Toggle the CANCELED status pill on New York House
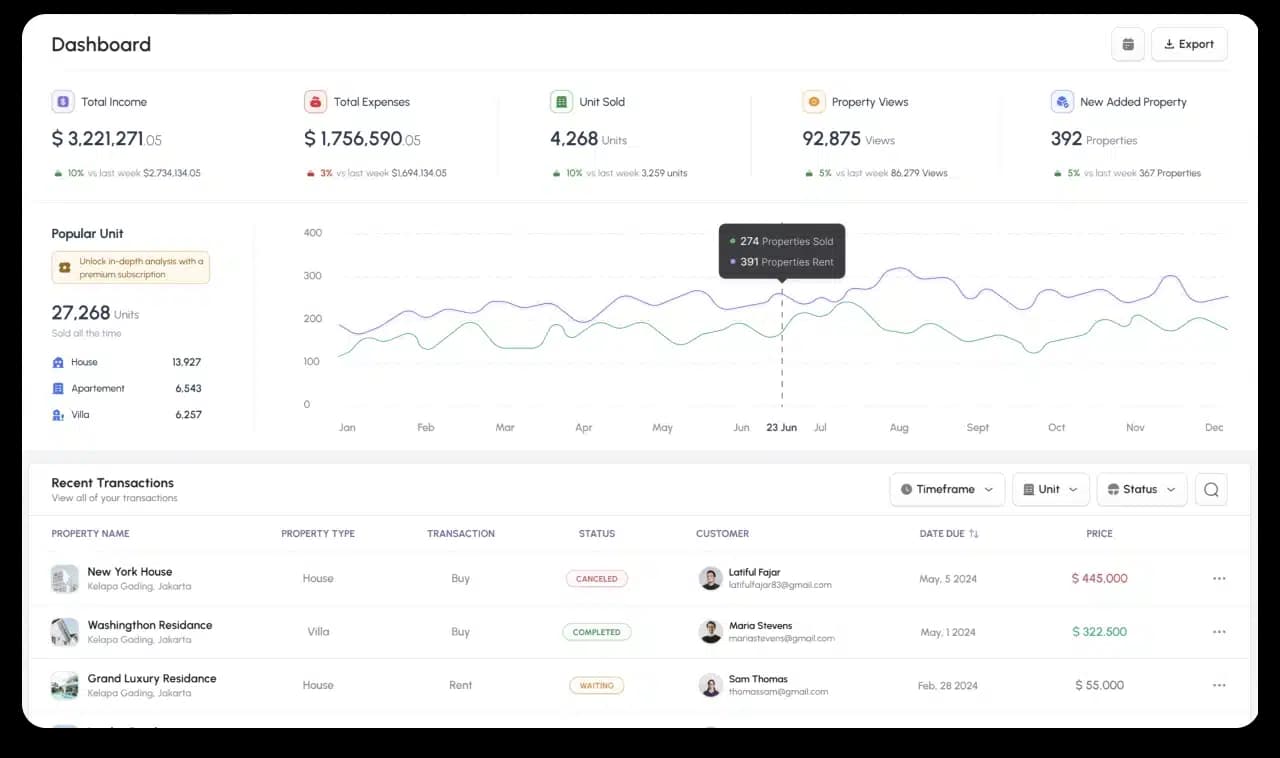The height and width of the screenshot is (758, 1280). [597, 578]
